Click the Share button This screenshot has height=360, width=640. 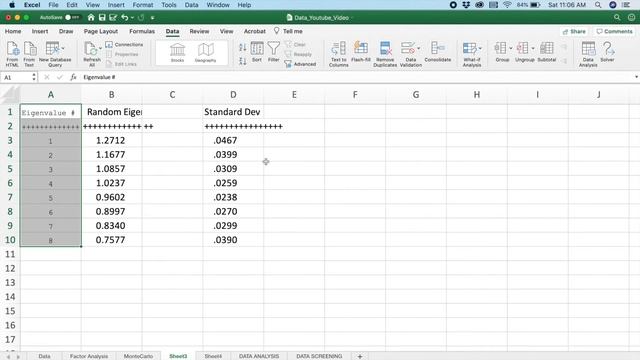[574, 31]
